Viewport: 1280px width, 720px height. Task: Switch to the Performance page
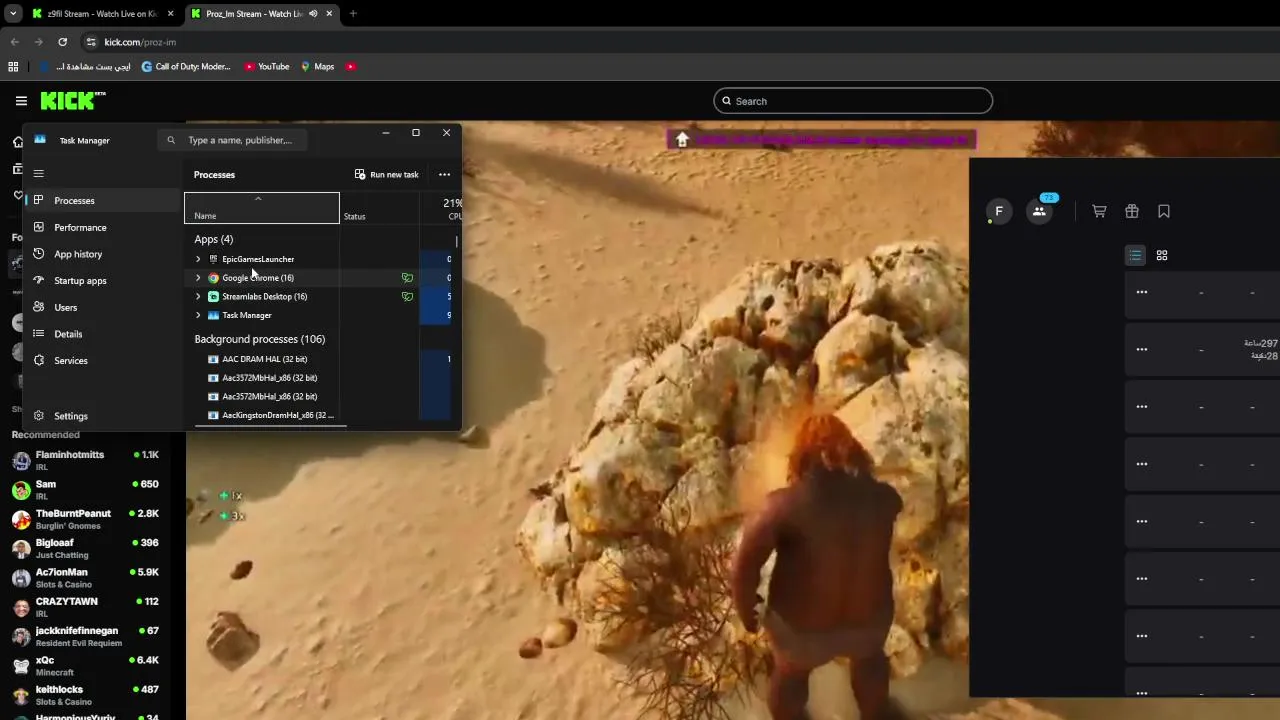[x=101, y=227]
